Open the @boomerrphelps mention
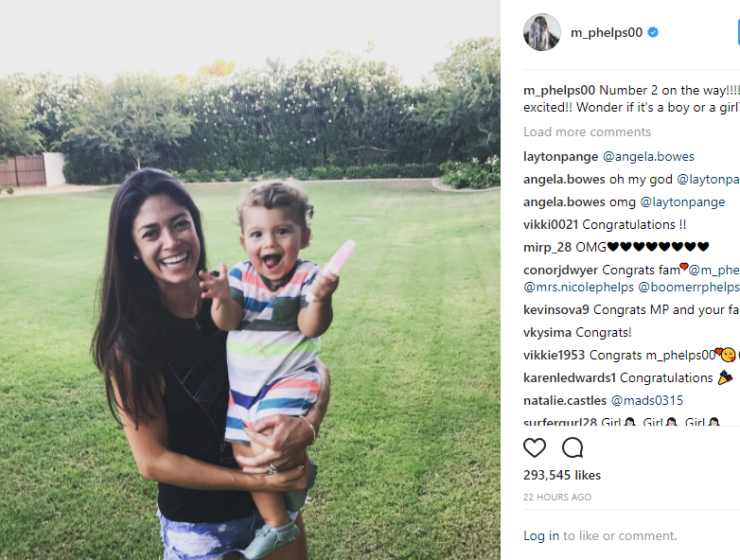This screenshot has width=740, height=560. (x=689, y=287)
